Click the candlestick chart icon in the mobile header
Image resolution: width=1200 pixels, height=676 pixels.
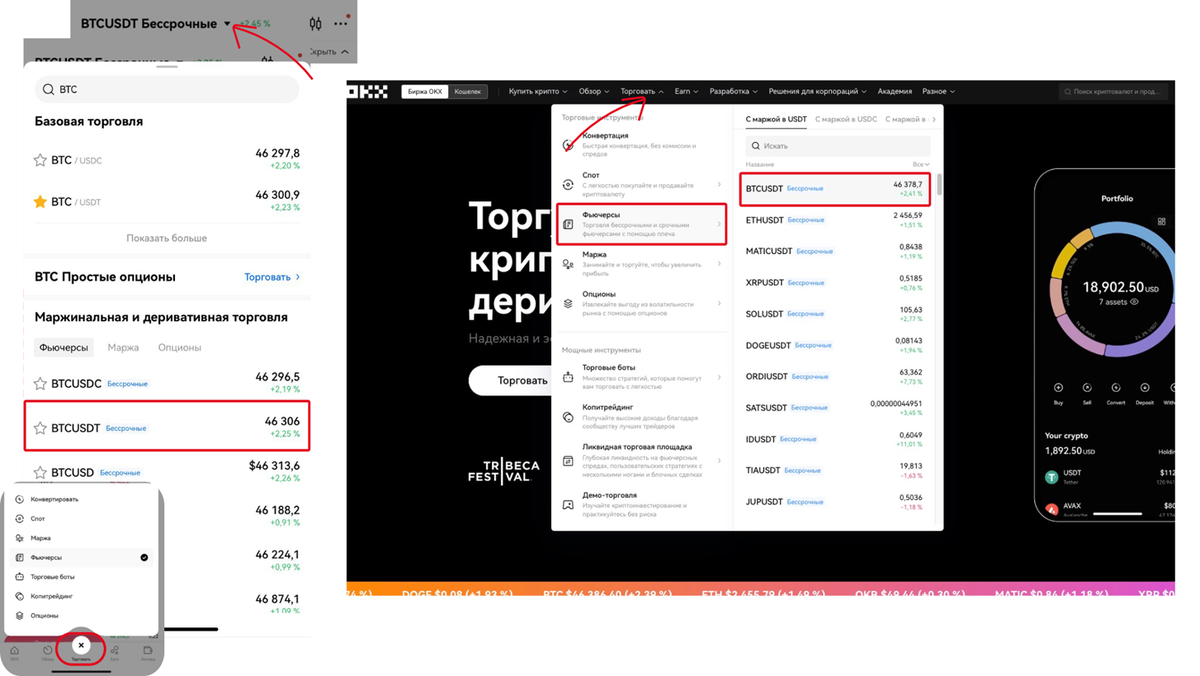316,24
